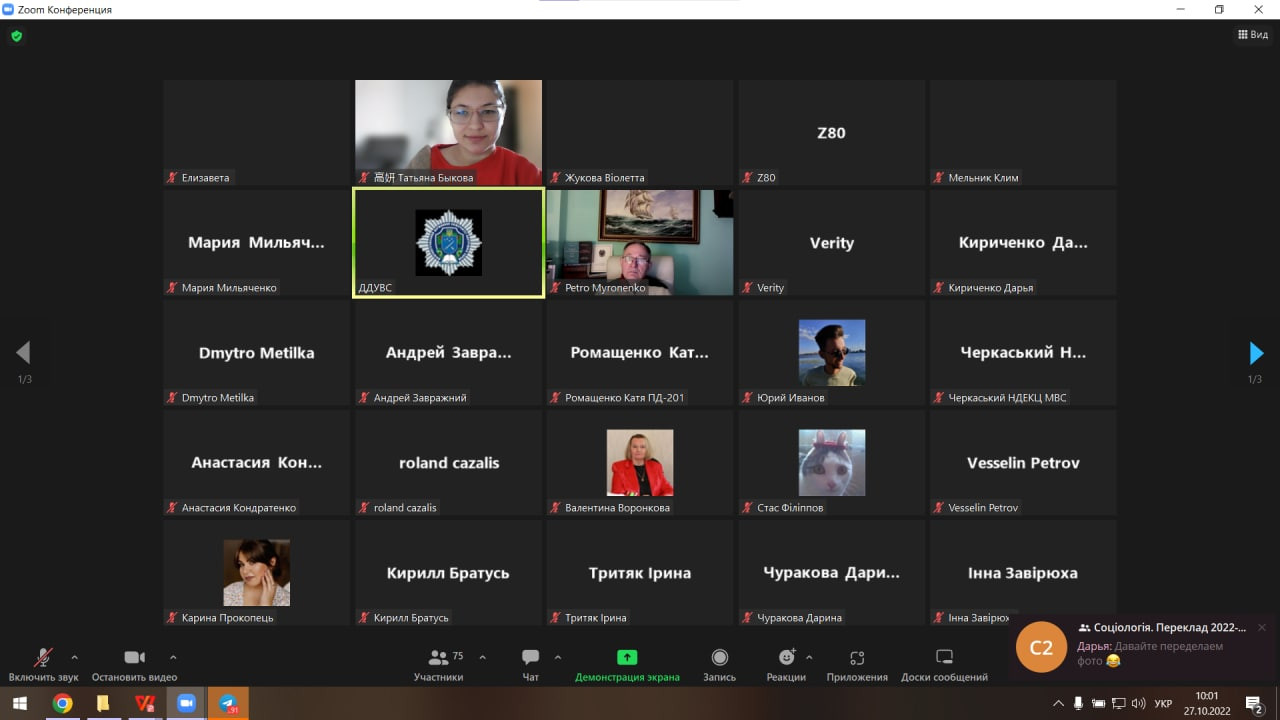1280x720 pixels.
Task: Open video options arrow beside camera
Action: [173, 657]
